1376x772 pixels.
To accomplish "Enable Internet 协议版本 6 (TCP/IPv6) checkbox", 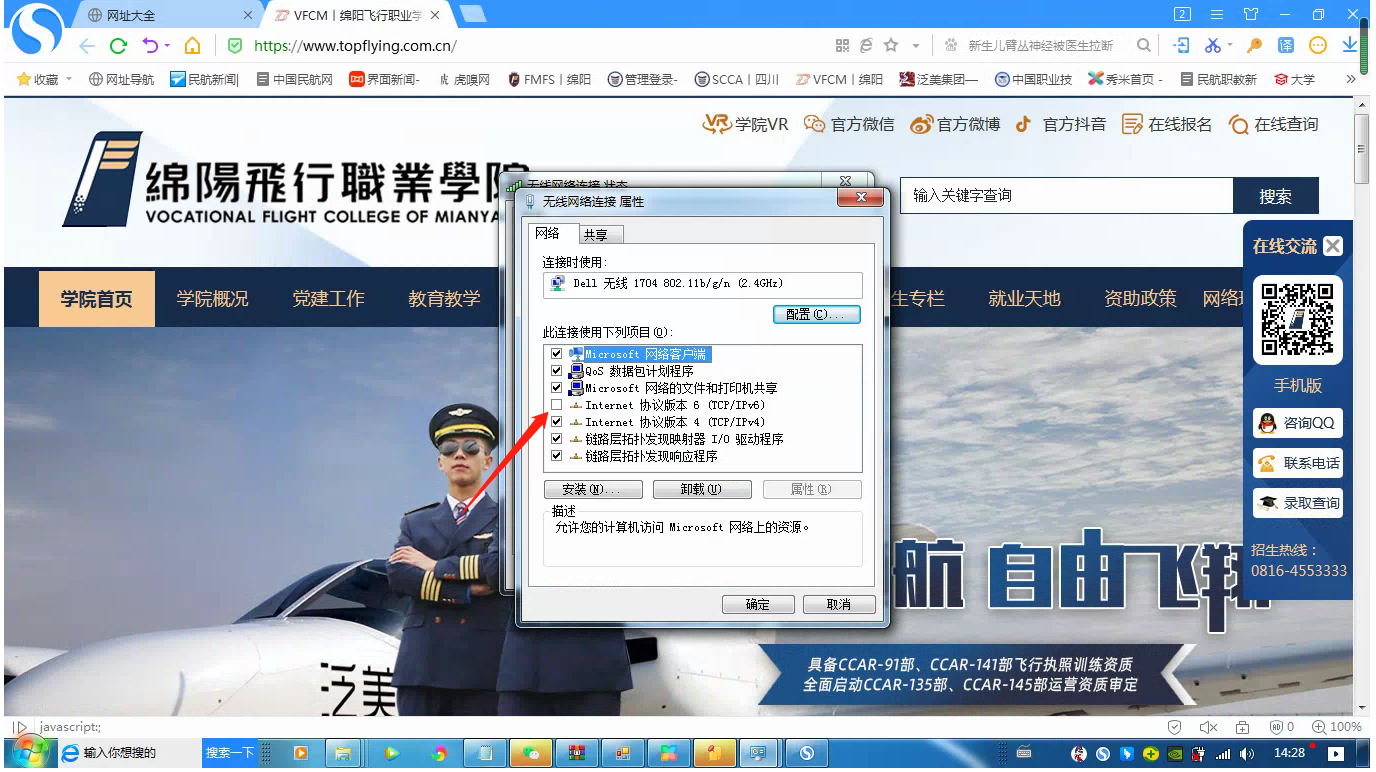I will (557, 405).
